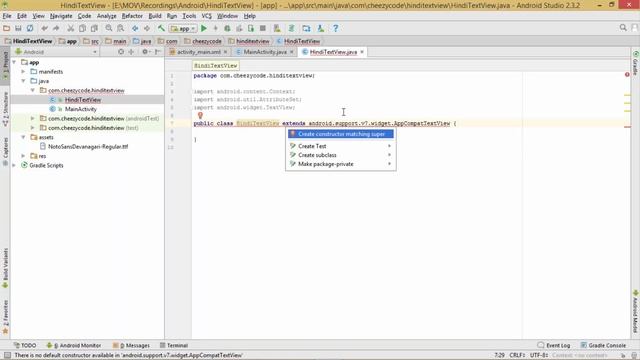The height and width of the screenshot is (360, 640).
Task: Expand the (test) package node
Action: point(33,128)
